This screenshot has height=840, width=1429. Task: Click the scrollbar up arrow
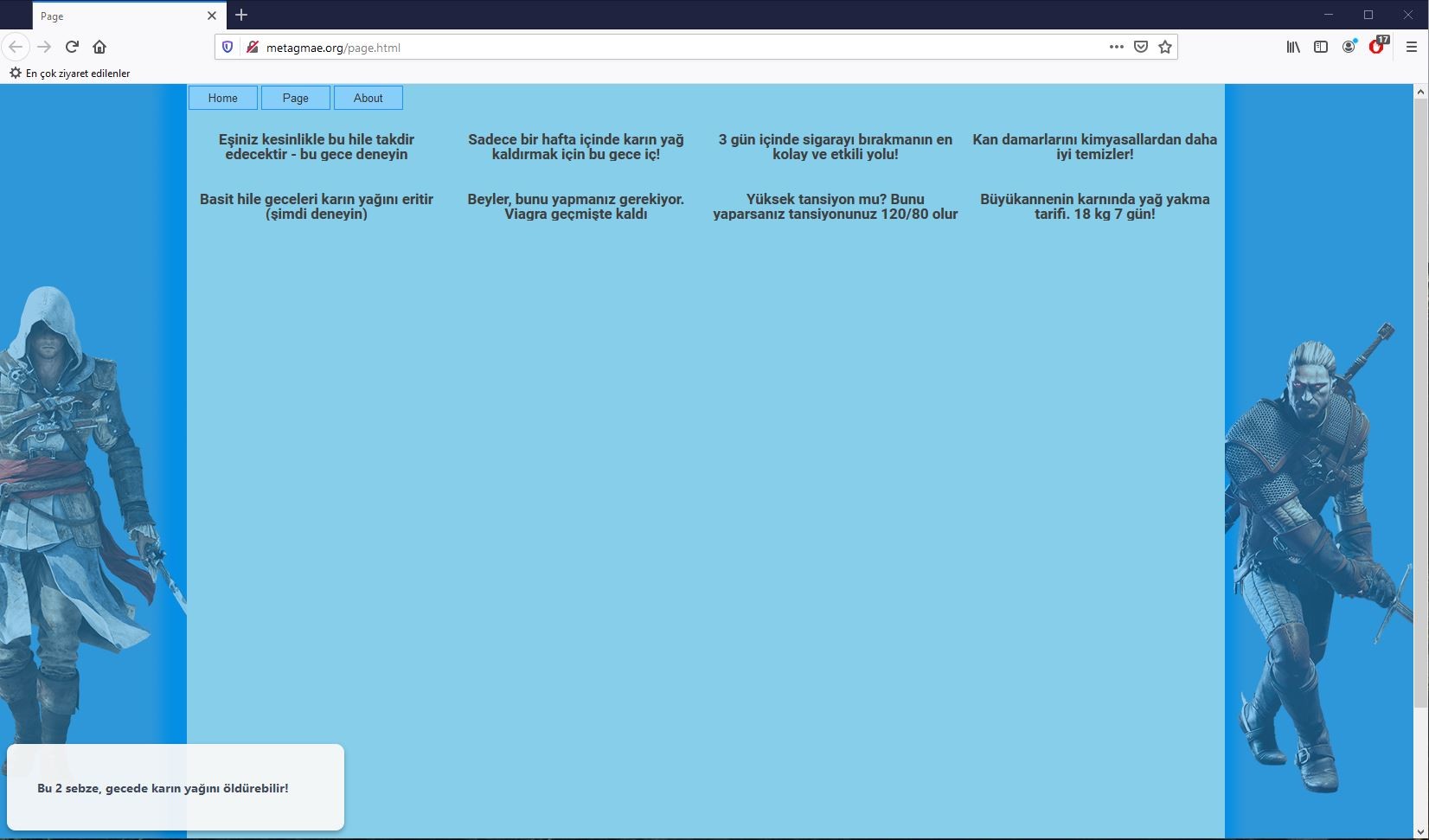coord(1420,91)
